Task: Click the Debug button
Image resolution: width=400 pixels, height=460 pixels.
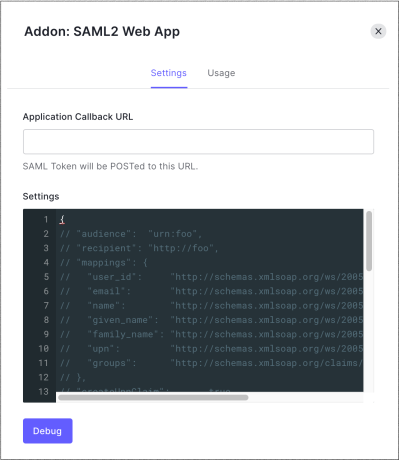Action: [x=48, y=431]
